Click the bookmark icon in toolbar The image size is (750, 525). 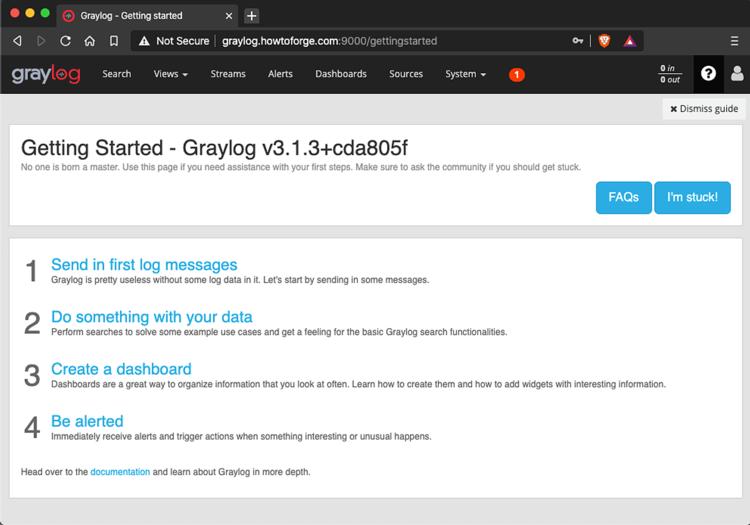[x=113, y=41]
